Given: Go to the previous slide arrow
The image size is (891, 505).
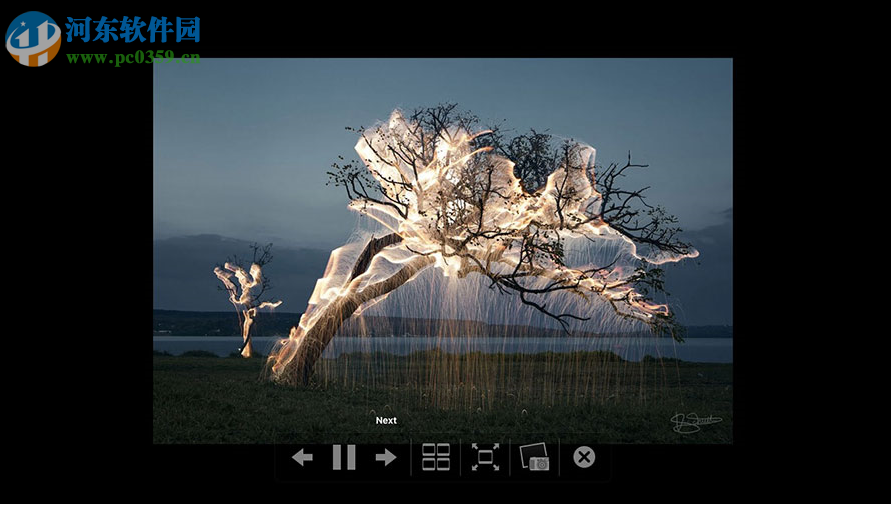Looking at the screenshot, I should (302, 457).
